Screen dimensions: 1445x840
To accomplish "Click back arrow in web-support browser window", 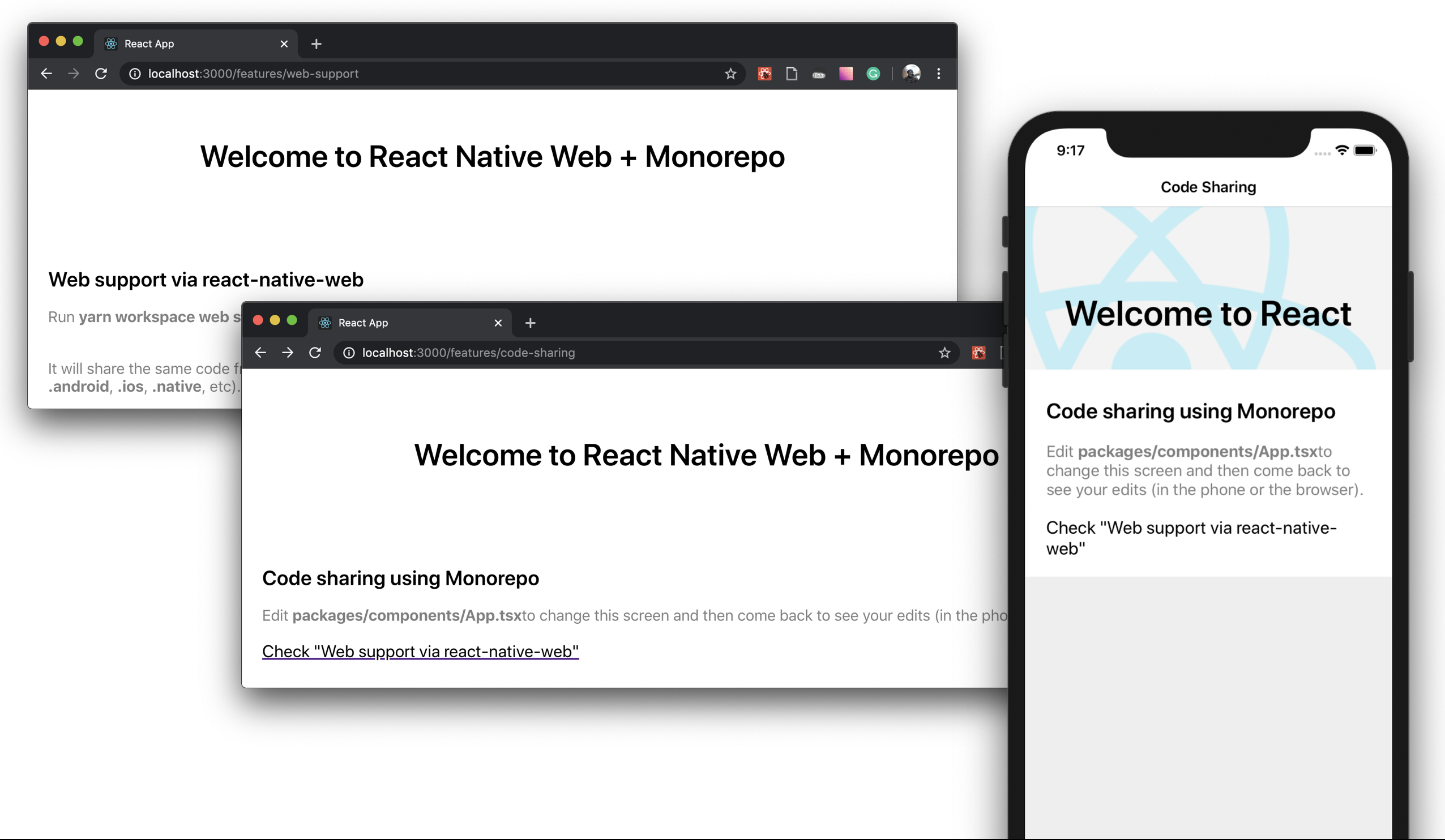I will (x=46, y=74).
